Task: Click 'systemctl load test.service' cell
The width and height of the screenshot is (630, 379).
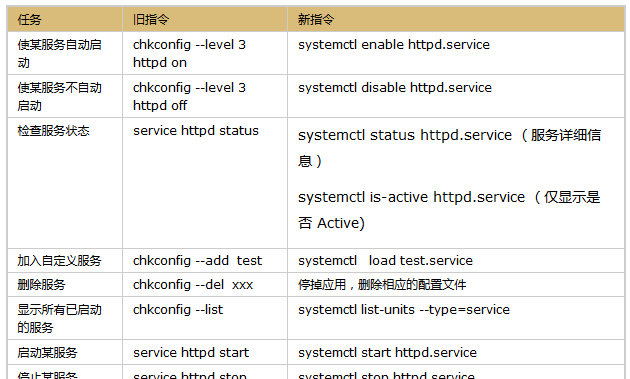Action: click(456, 260)
